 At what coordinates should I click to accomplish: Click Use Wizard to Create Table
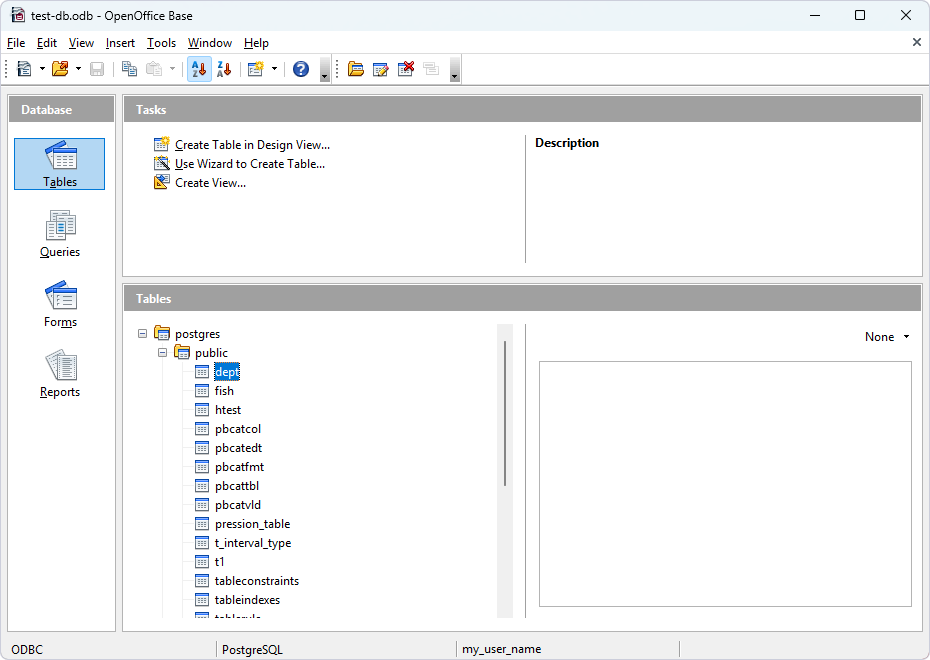[248, 163]
